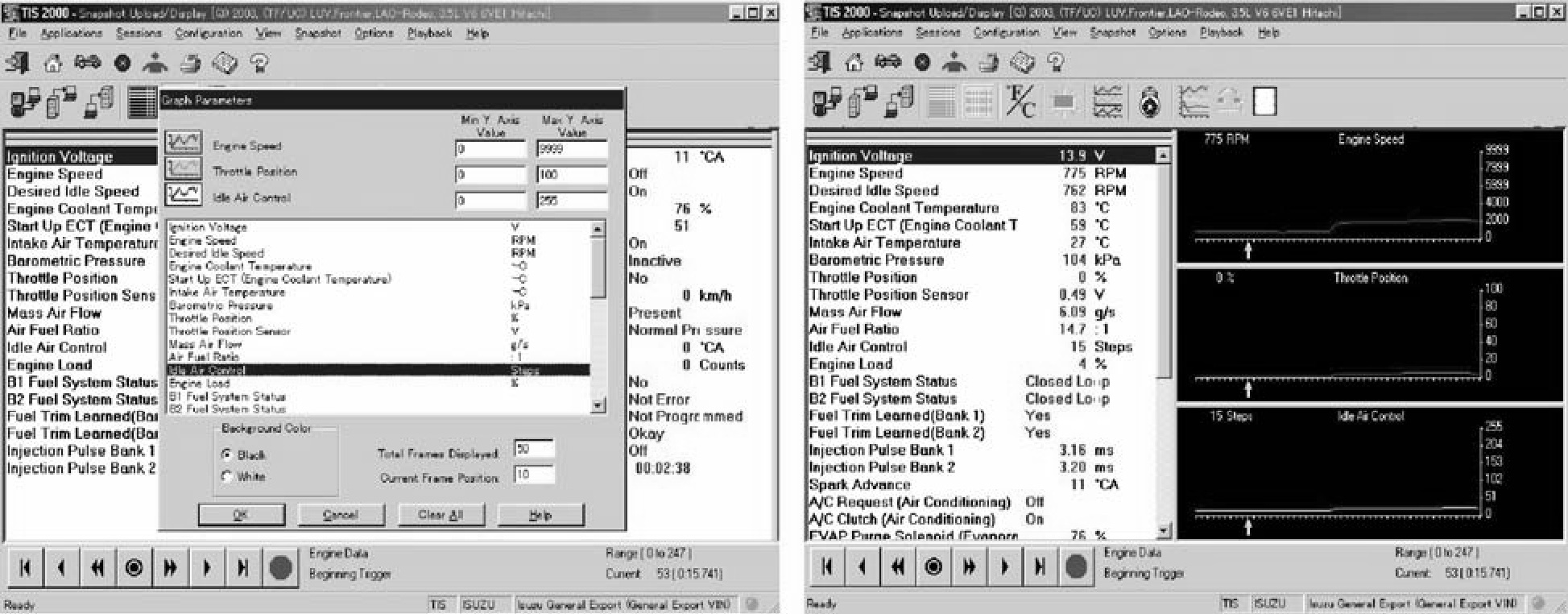1568x614 pixels.
Task: Click the white blank page icon in right toolbar
Action: point(1264,102)
